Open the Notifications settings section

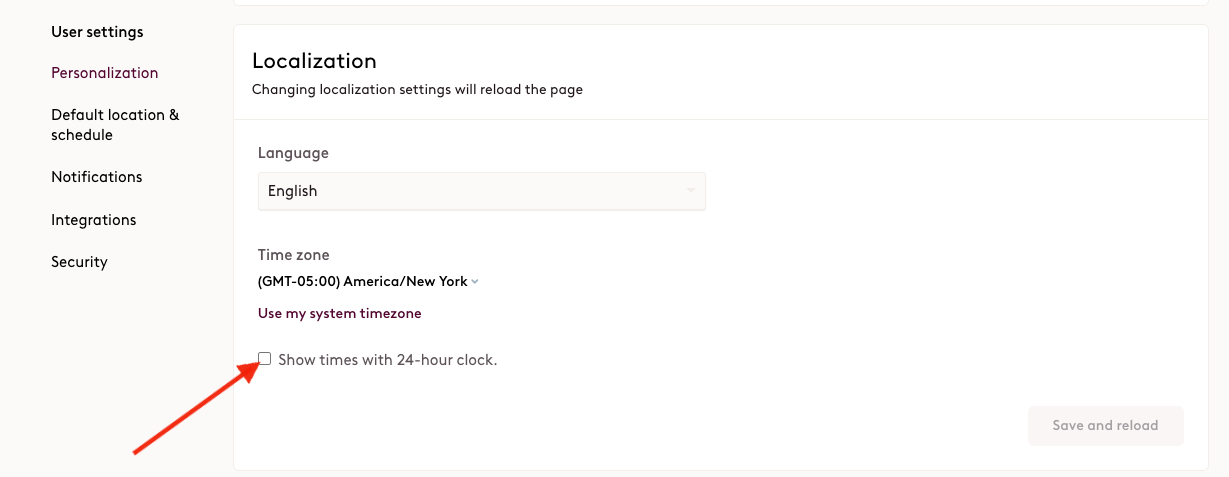point(97,177)
